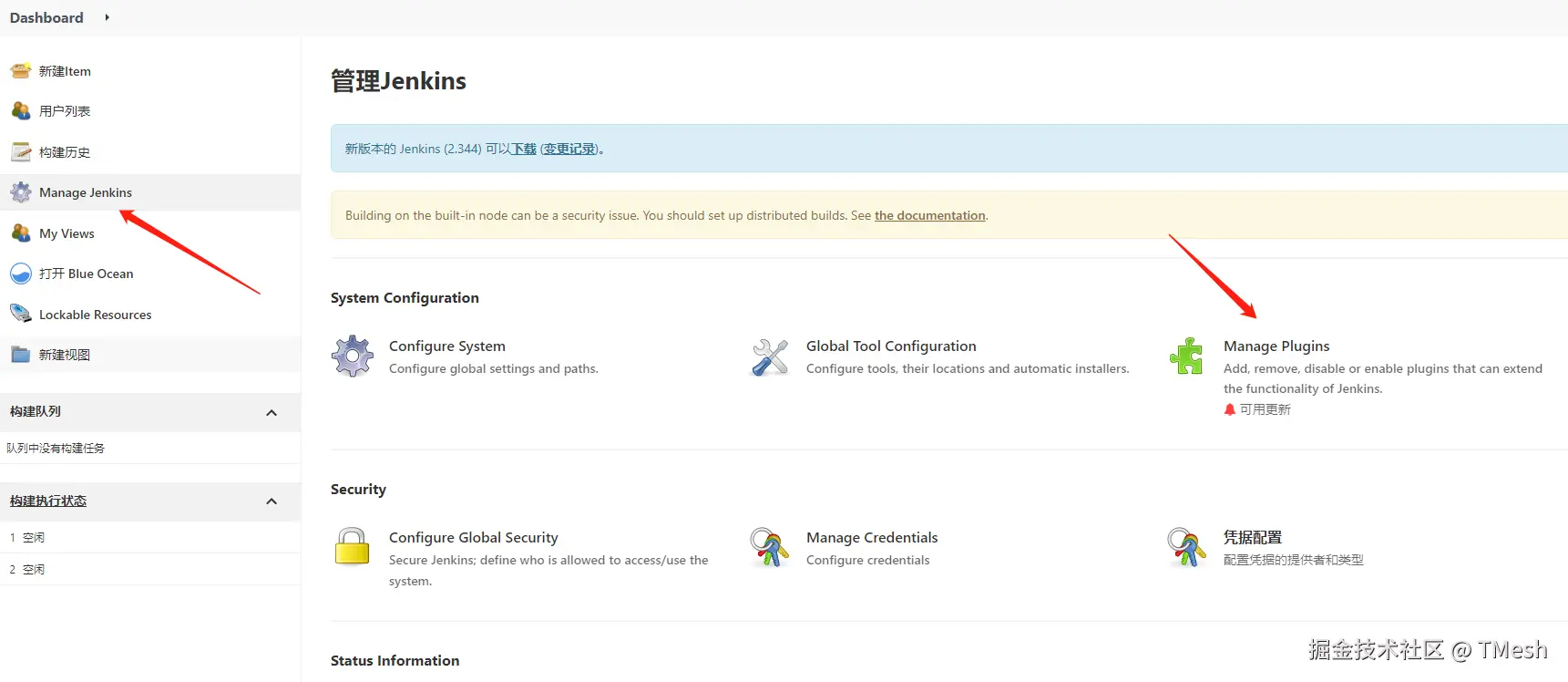The width and height of the screenshot is (1568, 682).
Task: Select My Views in the sidebar
Action: 67,233
